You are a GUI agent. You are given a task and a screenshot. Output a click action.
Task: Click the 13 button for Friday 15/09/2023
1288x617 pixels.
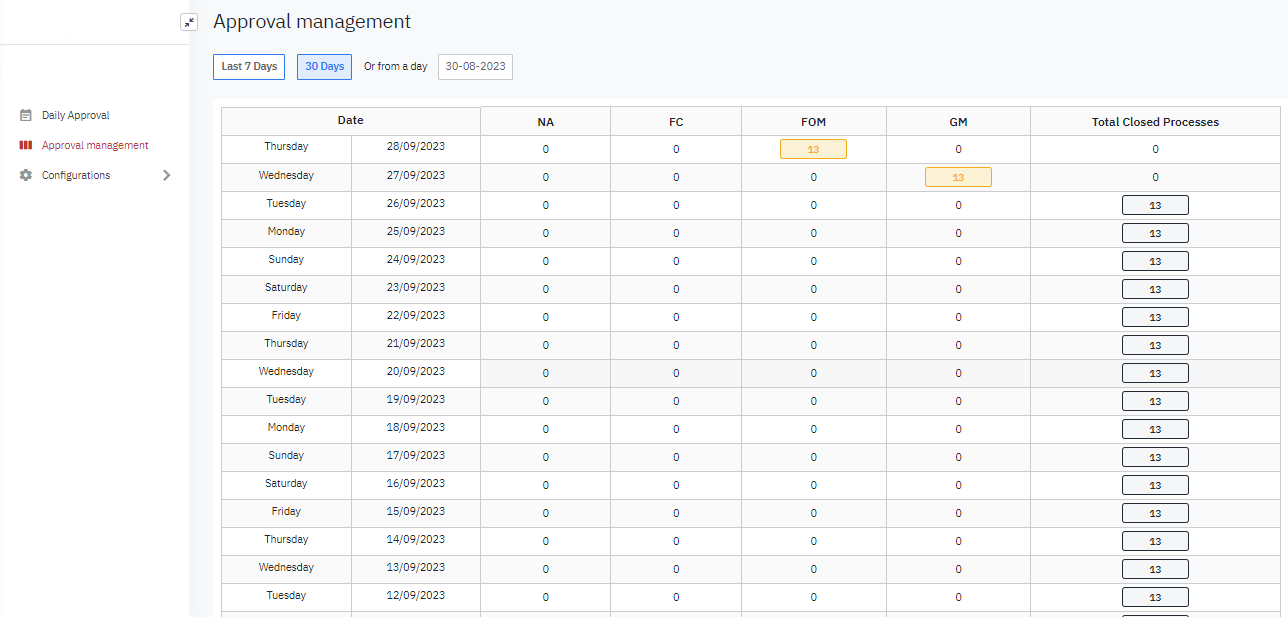click(1155, 512)
